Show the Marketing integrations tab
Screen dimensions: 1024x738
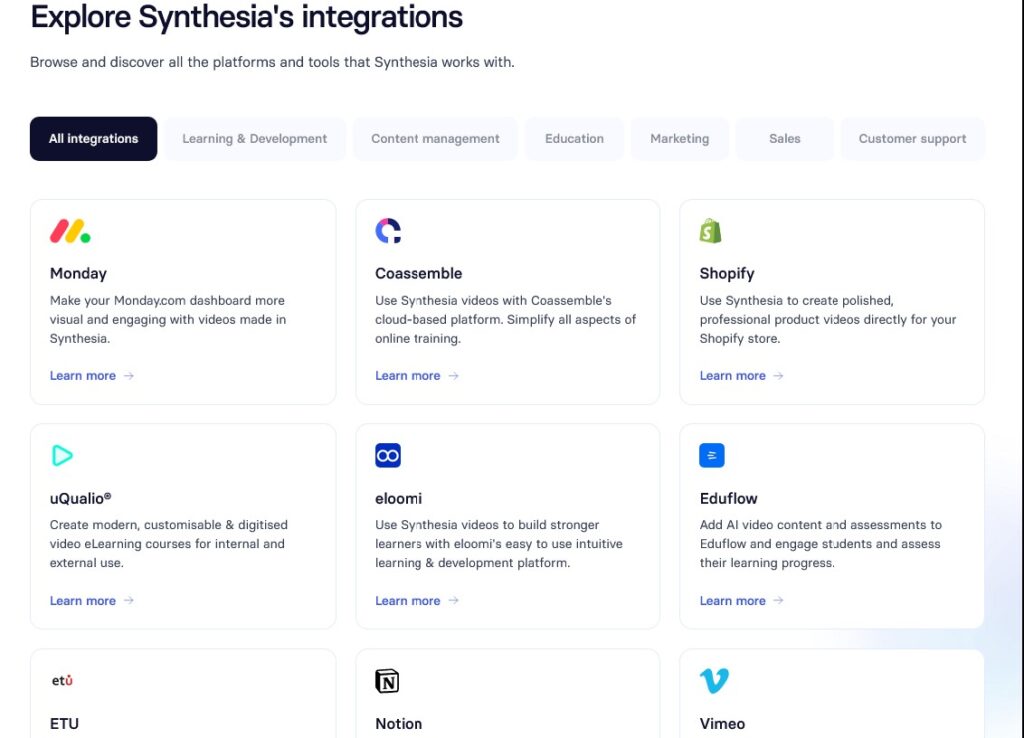[679, 138]
